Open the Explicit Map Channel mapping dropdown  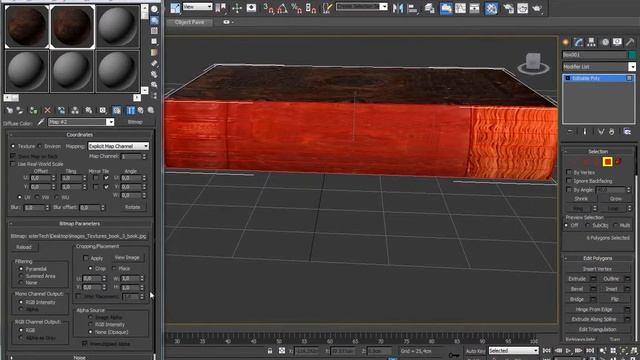118,146
